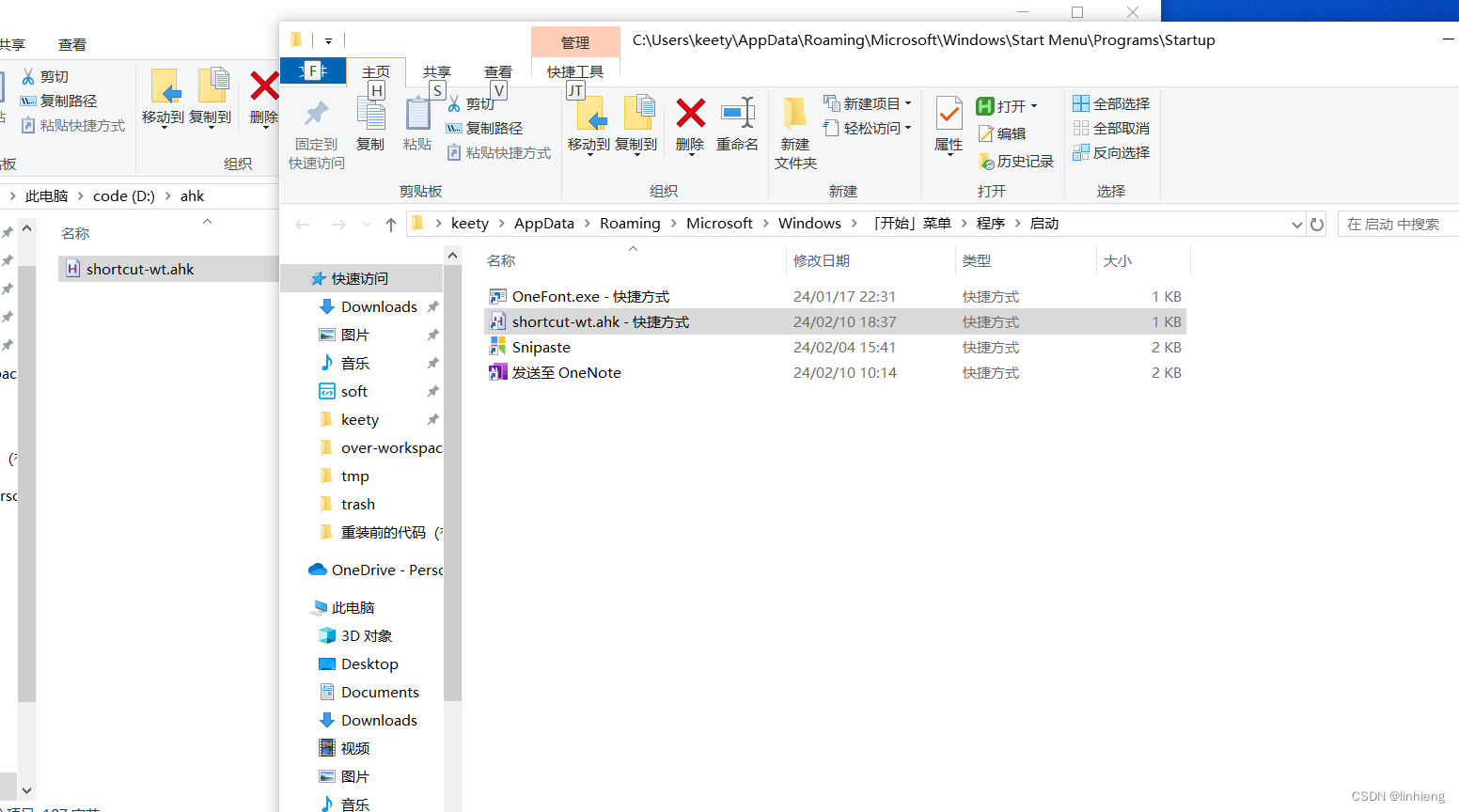Select shortcut-wt.ahk - 快捷方式 in the Startup folder
Image resolution: width=1459 pixels, height=812 pixels.
(835, 321)
